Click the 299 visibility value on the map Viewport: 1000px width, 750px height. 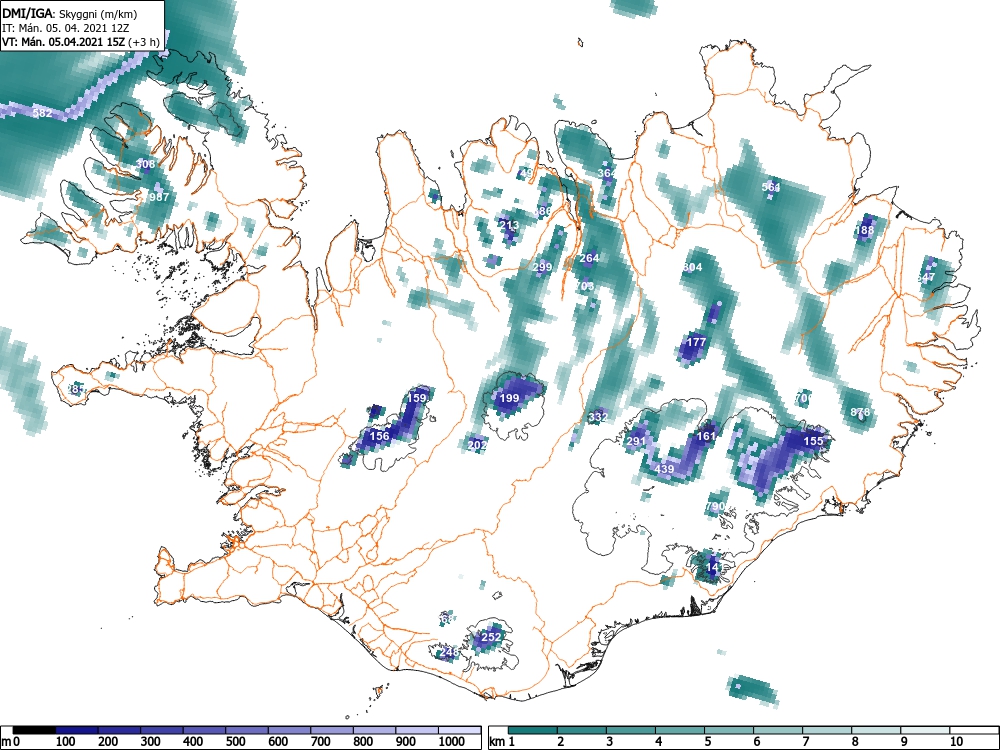click(542, 267)
